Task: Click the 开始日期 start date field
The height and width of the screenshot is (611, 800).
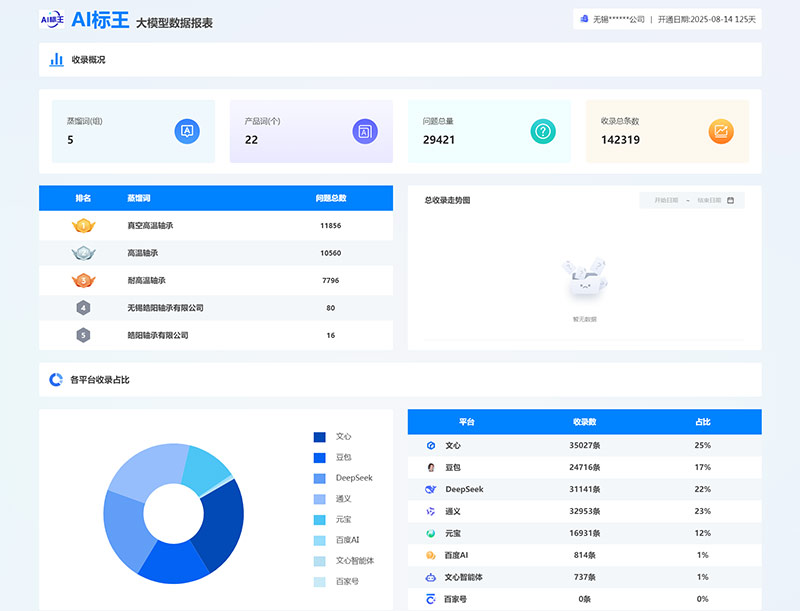Action: click(666, 200)
